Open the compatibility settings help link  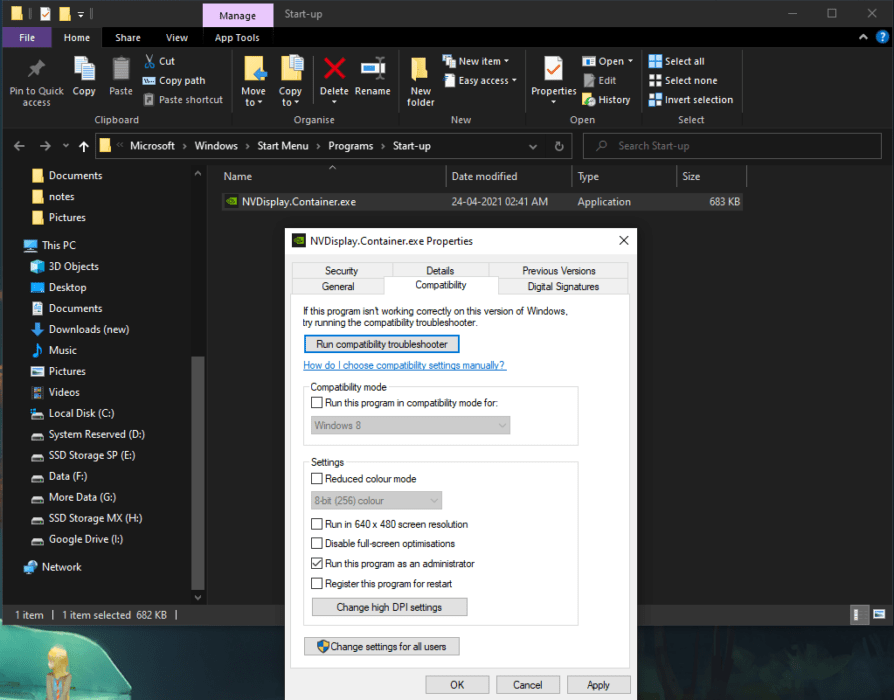404,365
